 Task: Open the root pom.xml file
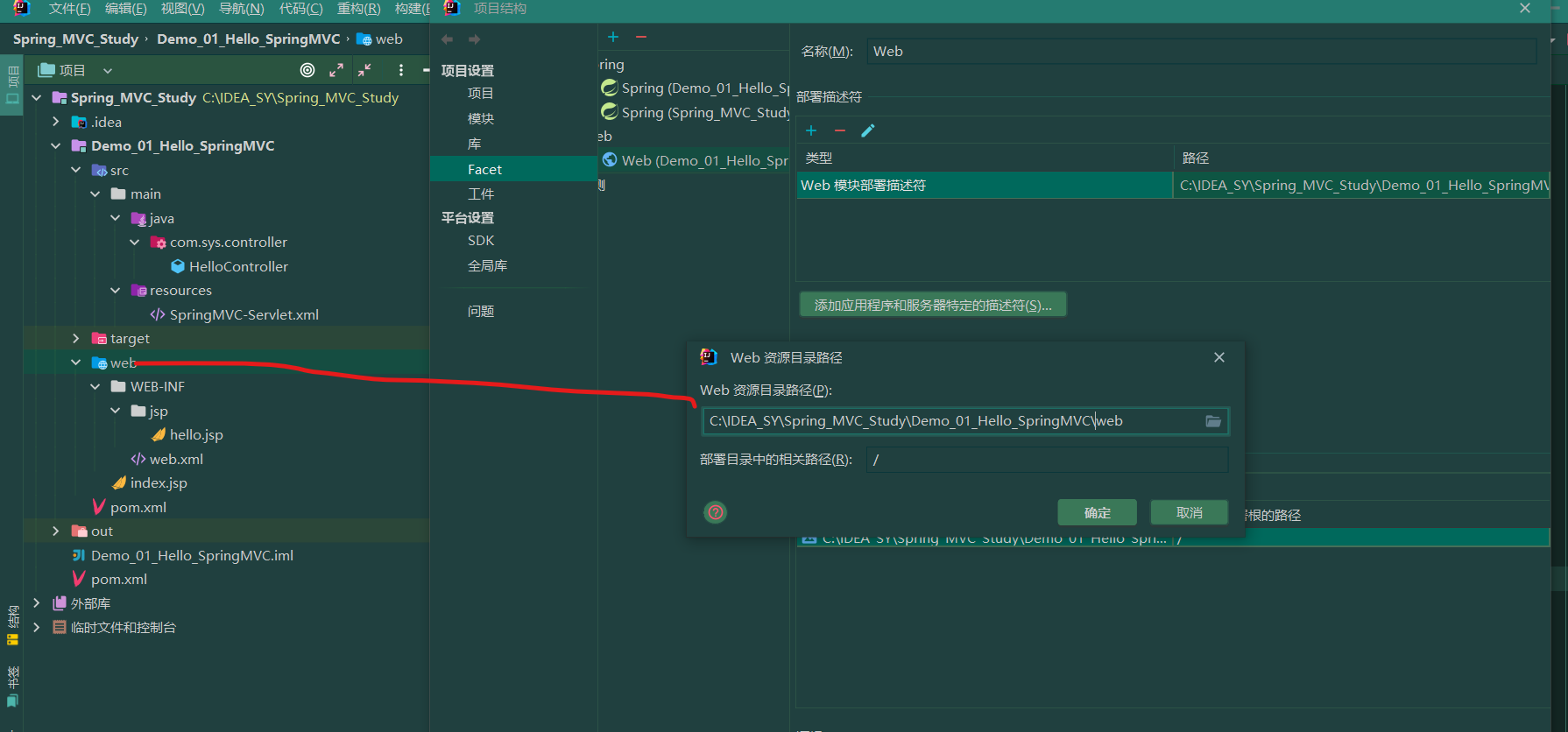(x=109, y=579)
